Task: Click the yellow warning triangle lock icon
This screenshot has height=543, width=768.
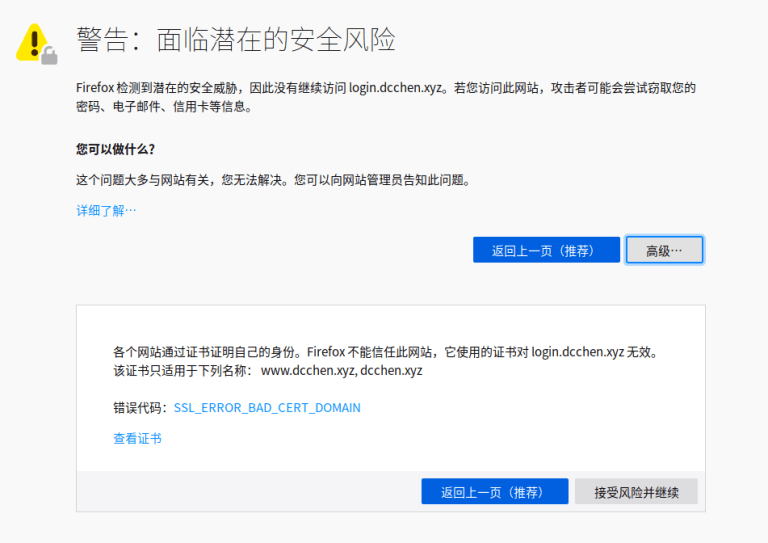Action: (x=37, y=44)
